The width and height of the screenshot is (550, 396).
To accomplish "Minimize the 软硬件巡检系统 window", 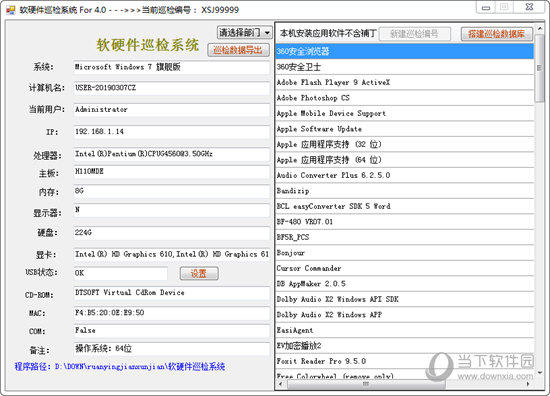I will pos(486,7).
